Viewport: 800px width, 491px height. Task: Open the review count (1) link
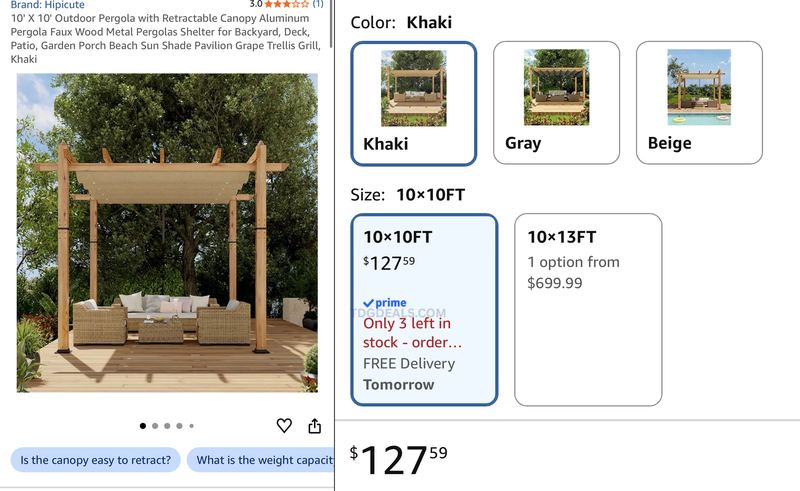(318, 4)
